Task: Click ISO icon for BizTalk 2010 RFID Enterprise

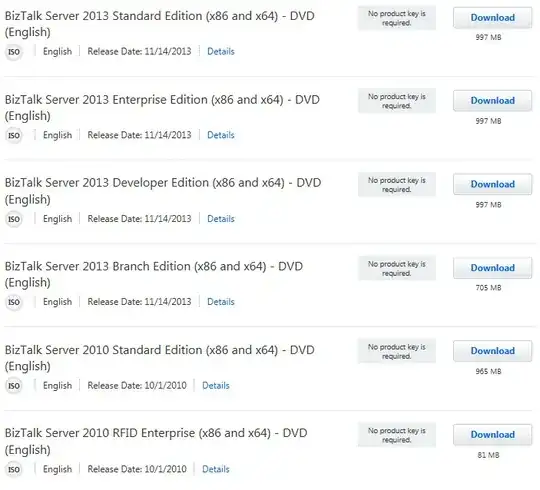Action: (x=14, y=470)
